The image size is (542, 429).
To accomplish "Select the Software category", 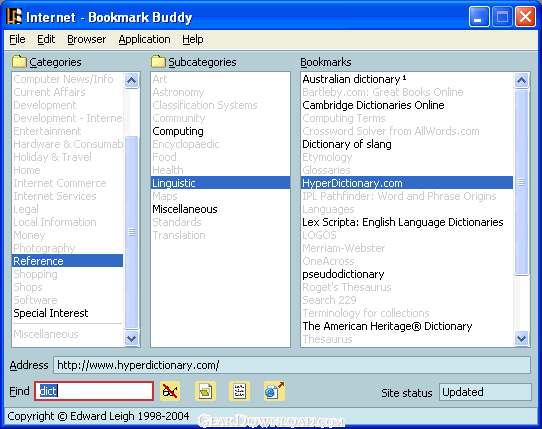I will [x=68, y=300].
